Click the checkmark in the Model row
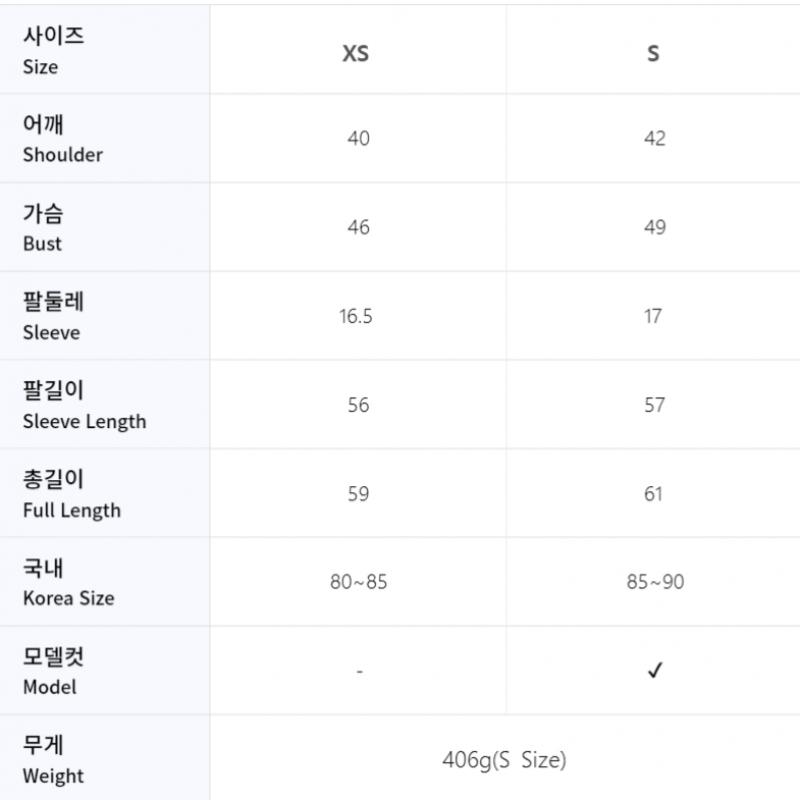The image size is (800, 800). click(x=654, y=671)
